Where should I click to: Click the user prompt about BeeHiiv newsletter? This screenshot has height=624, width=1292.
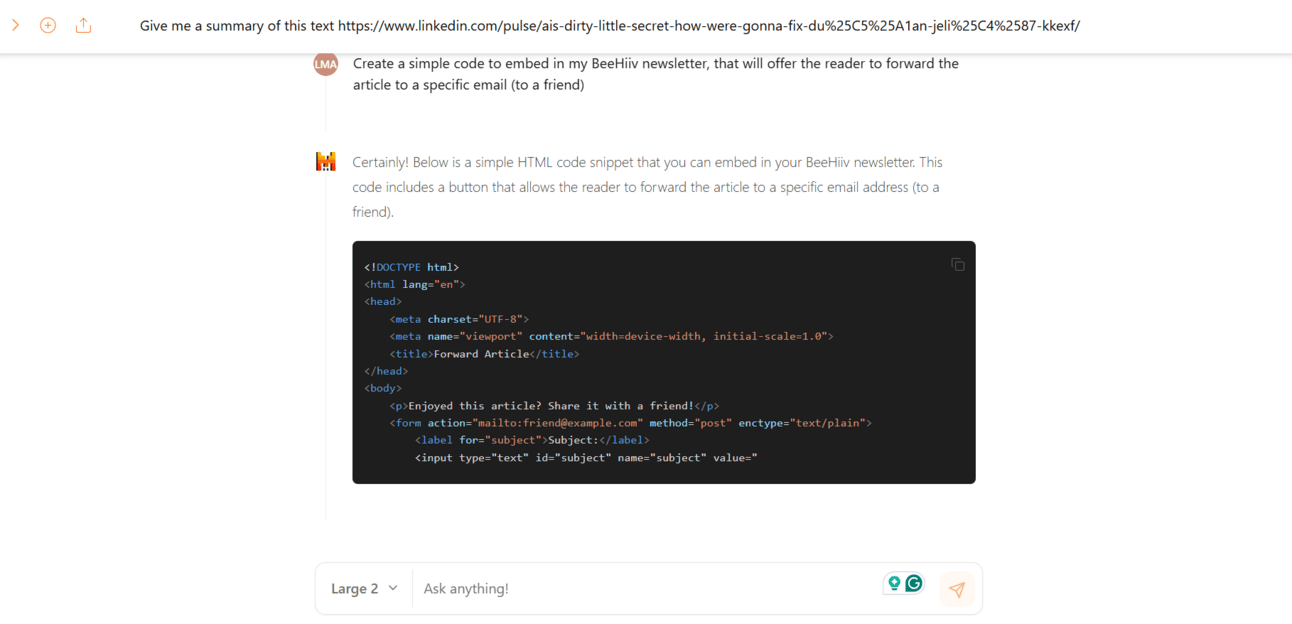[x=656, y=74]
